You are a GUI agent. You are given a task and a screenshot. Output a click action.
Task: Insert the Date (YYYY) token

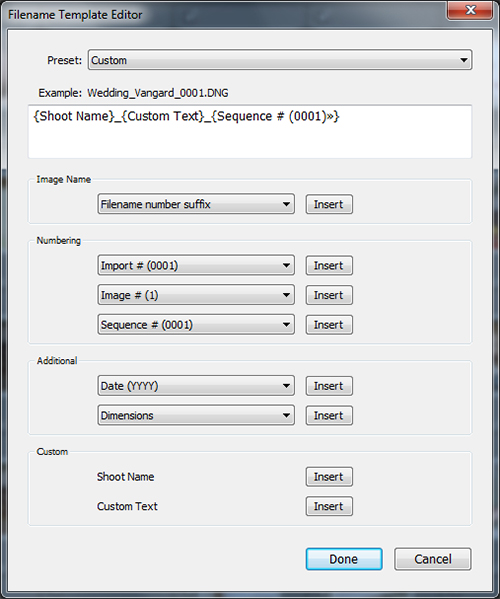click(x=329, y=386)
